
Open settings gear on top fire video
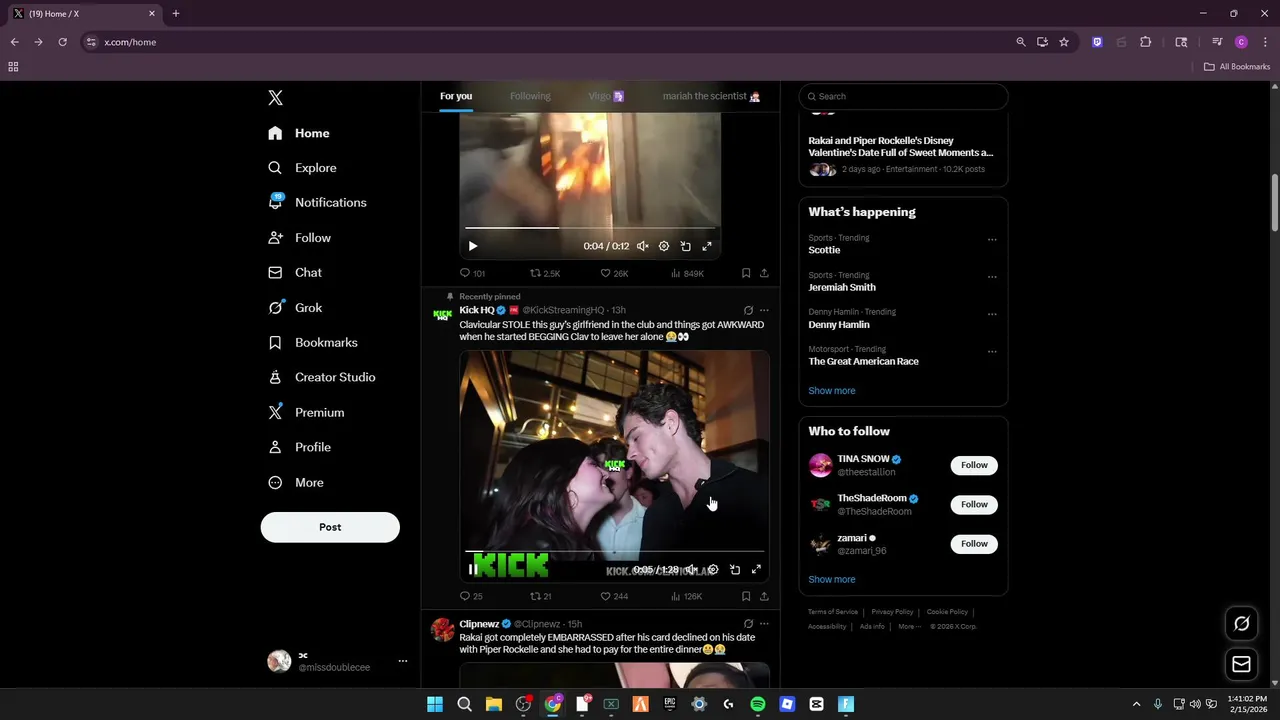coord(664,246)
